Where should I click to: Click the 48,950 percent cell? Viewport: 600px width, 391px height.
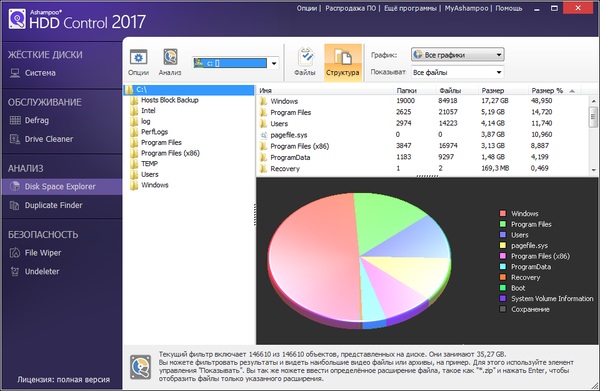[541, 101]
